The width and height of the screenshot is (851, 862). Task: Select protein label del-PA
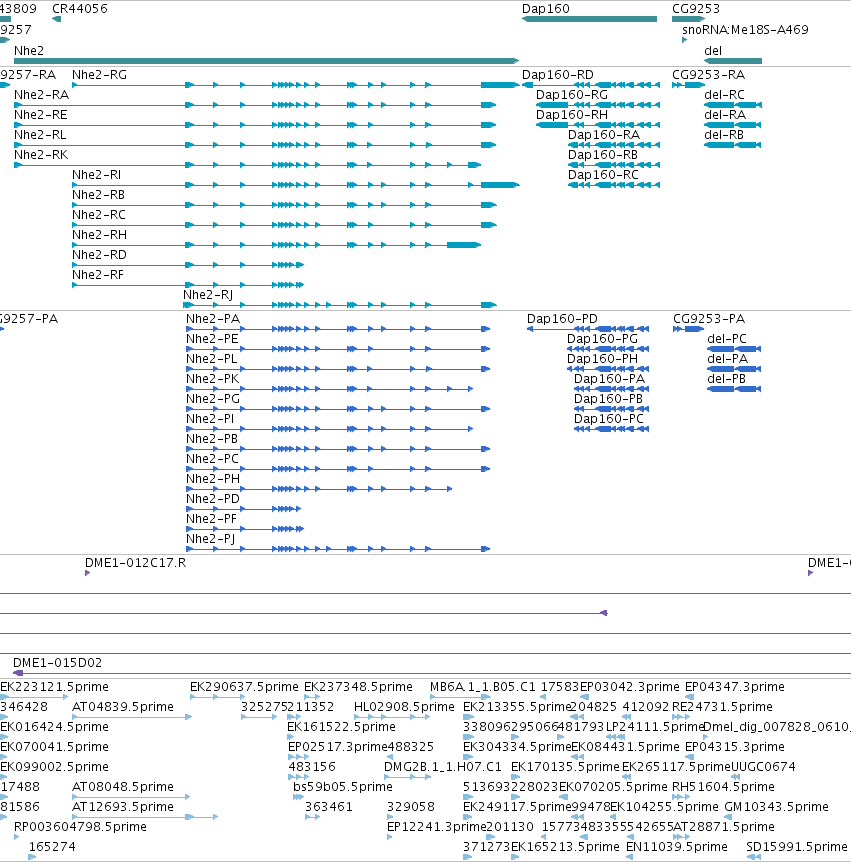coord(727,359)
